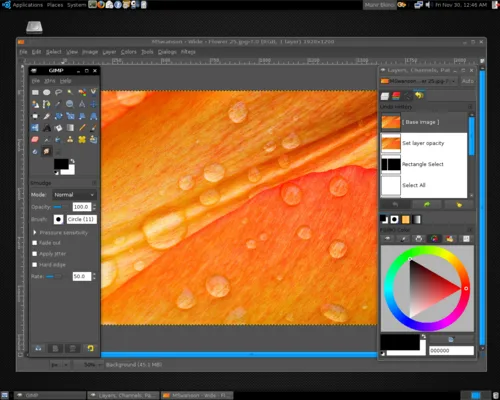Open the Layer menu
The image size is (500, 400).
pyautogui.click(x=109, y=52)
